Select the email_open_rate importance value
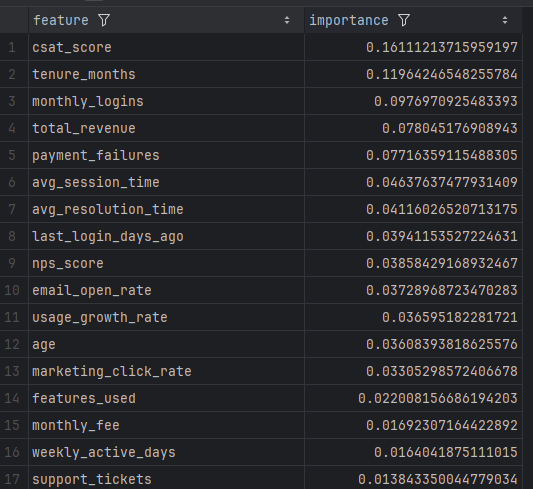 click(x=413, y=290)
